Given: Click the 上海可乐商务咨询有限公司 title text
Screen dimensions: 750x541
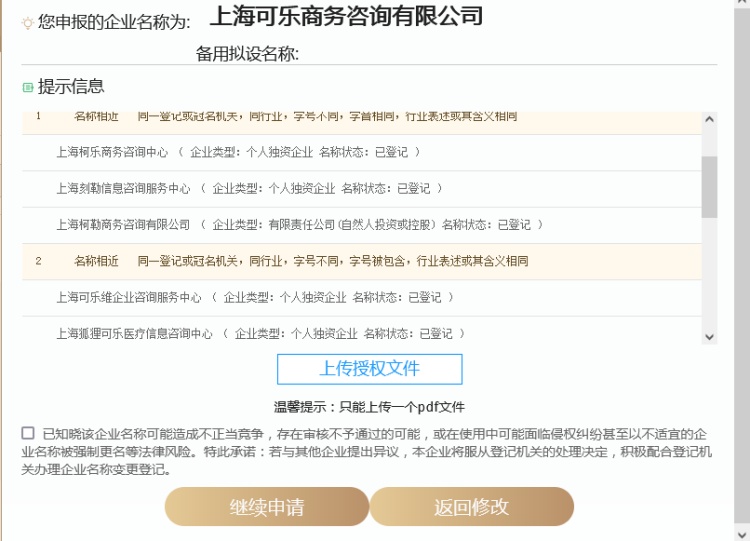Looking at the screenshot, I should tap(346, 16).
